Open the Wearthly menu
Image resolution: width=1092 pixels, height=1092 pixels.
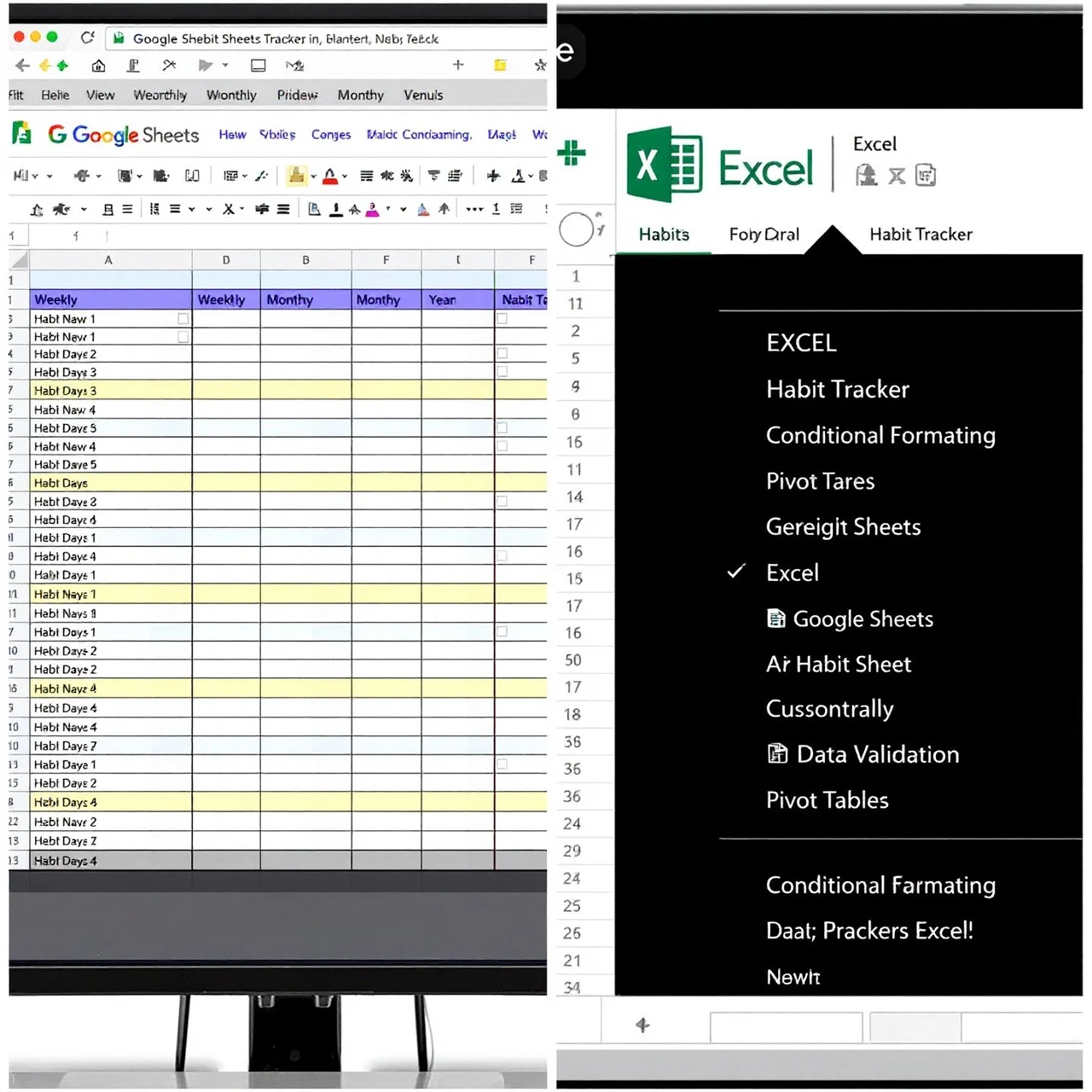160,95
